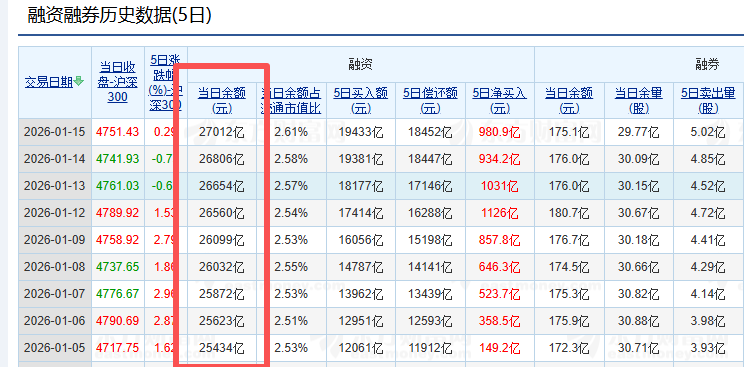Image resolution: width=744 pixels, height=367 pixels.
Task: Click closing value 4776.67
Action: (x=118, y=294)
